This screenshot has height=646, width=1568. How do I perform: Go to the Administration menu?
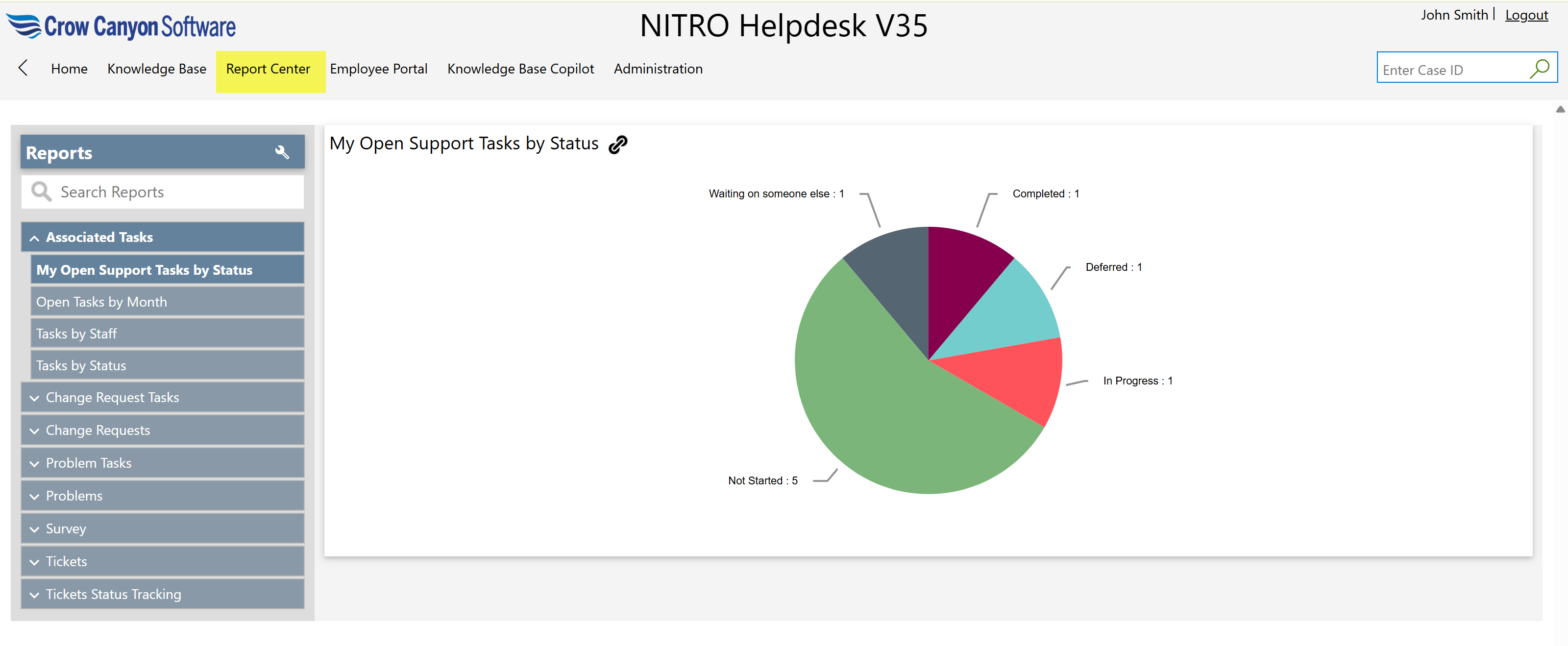(x=658, y=69)
